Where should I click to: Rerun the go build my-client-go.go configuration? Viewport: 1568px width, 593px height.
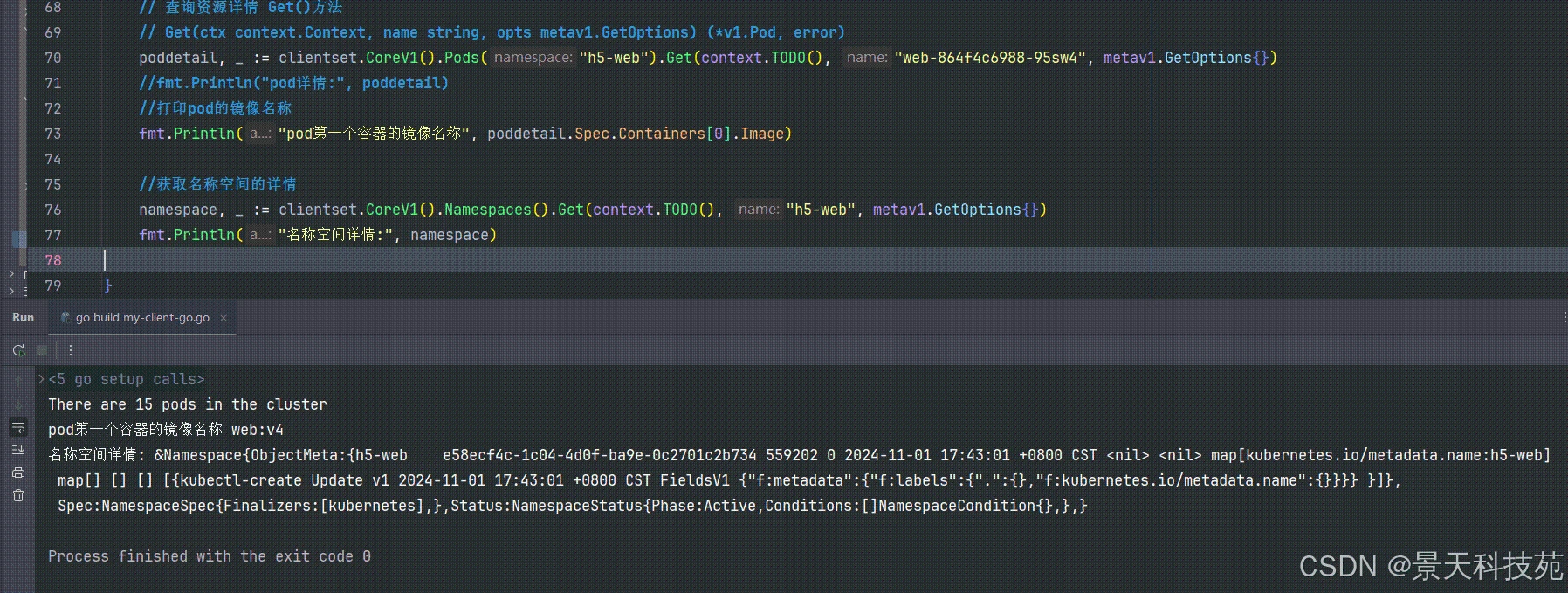coord(18,350)
